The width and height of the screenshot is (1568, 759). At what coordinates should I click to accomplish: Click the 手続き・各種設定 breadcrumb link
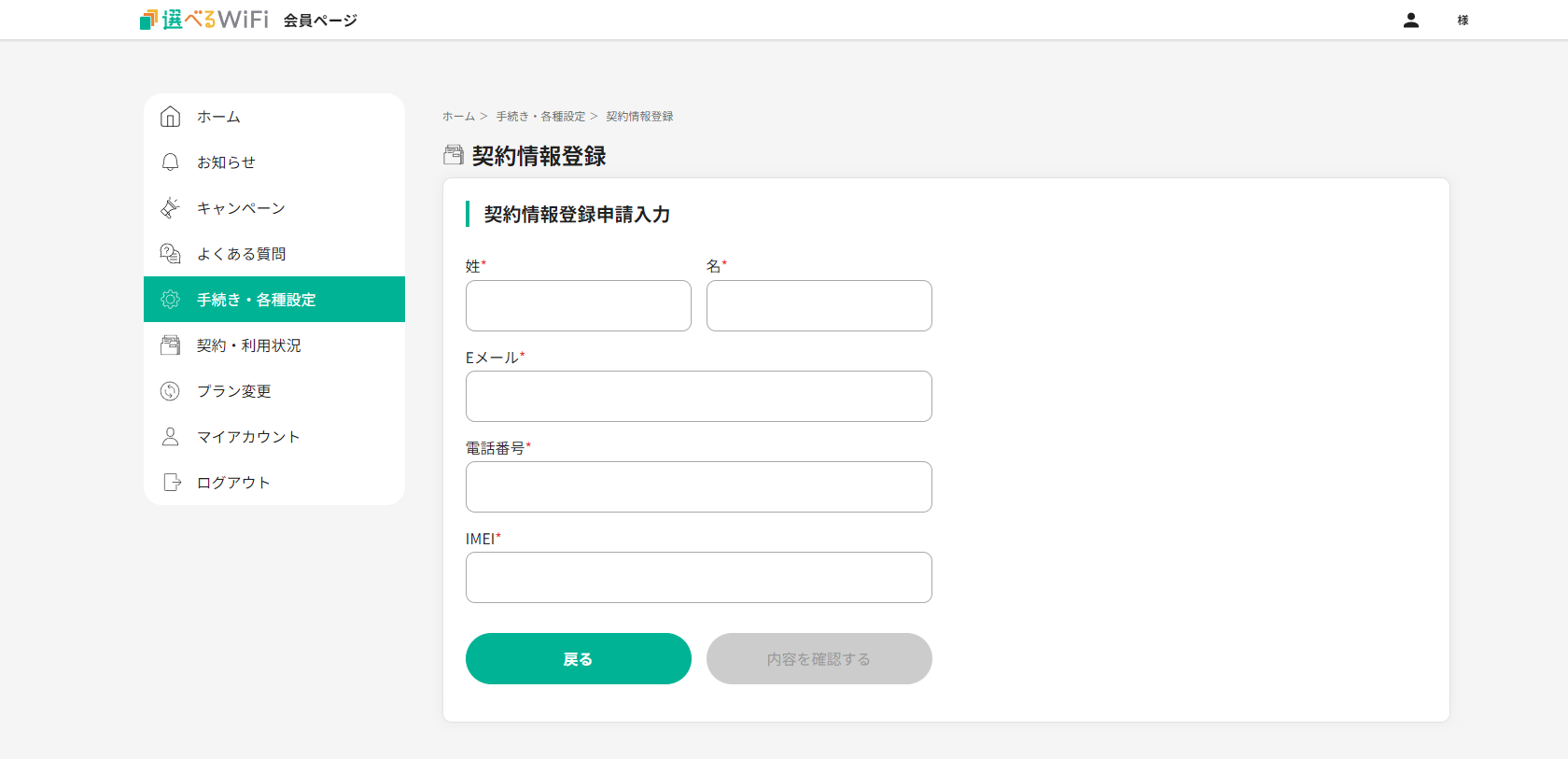pyautogui.click(x=540, y=117)
